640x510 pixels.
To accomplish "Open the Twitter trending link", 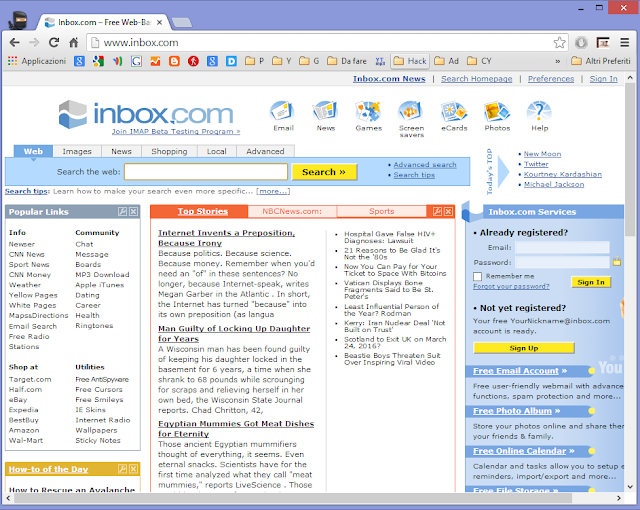I will click(x=536, y=164).
